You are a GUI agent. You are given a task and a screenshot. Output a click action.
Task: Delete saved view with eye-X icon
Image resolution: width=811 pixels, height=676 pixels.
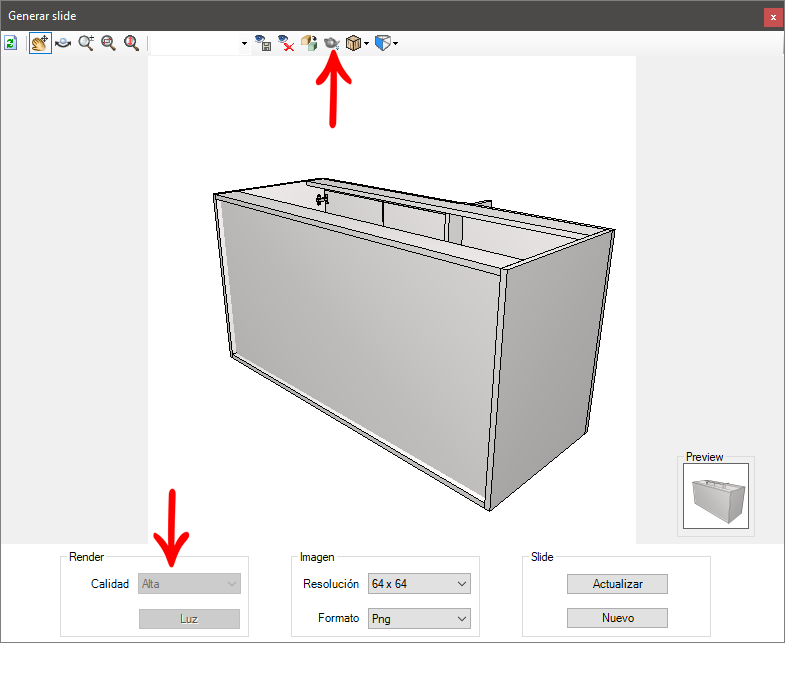coord(286,43)
